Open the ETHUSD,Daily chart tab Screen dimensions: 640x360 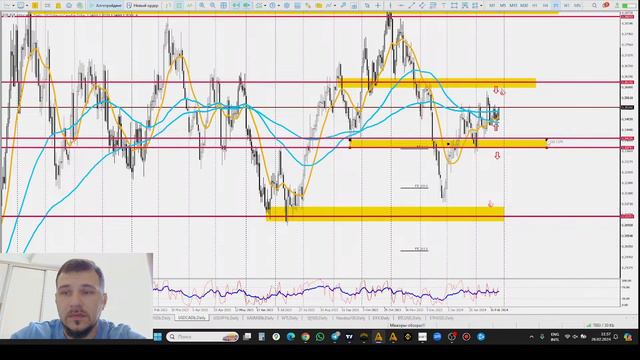(442, 318)
